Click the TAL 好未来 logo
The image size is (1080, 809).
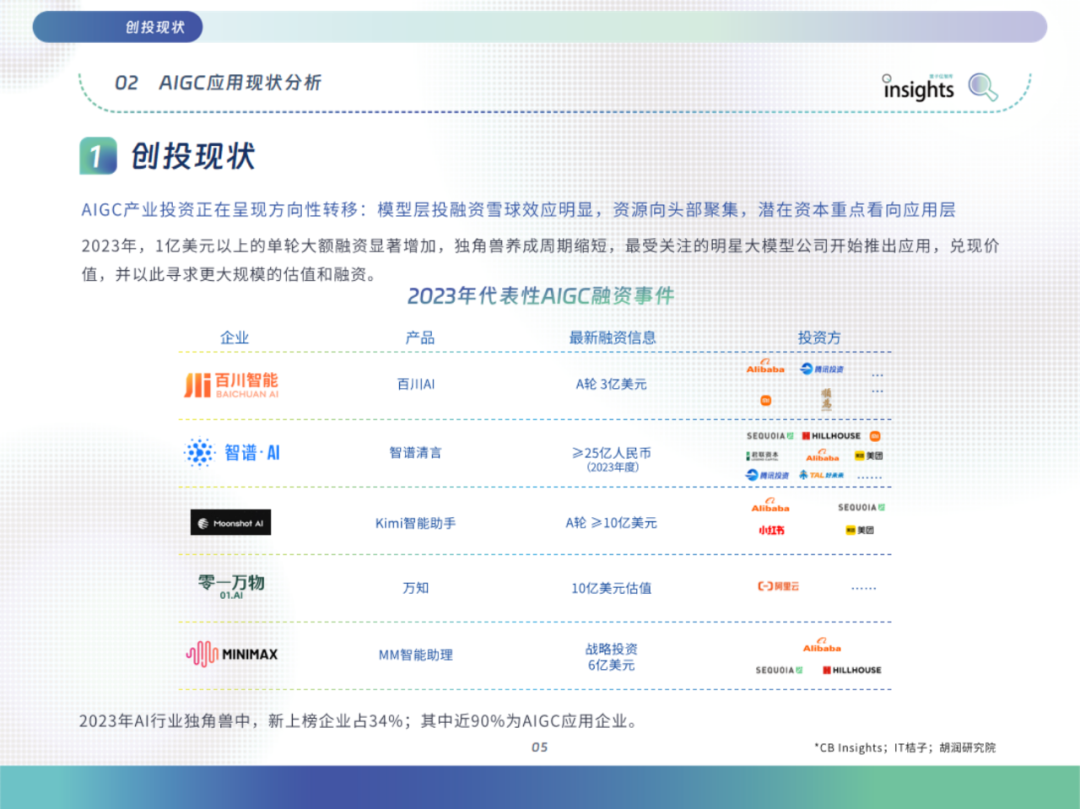click(x=821, y=475)
